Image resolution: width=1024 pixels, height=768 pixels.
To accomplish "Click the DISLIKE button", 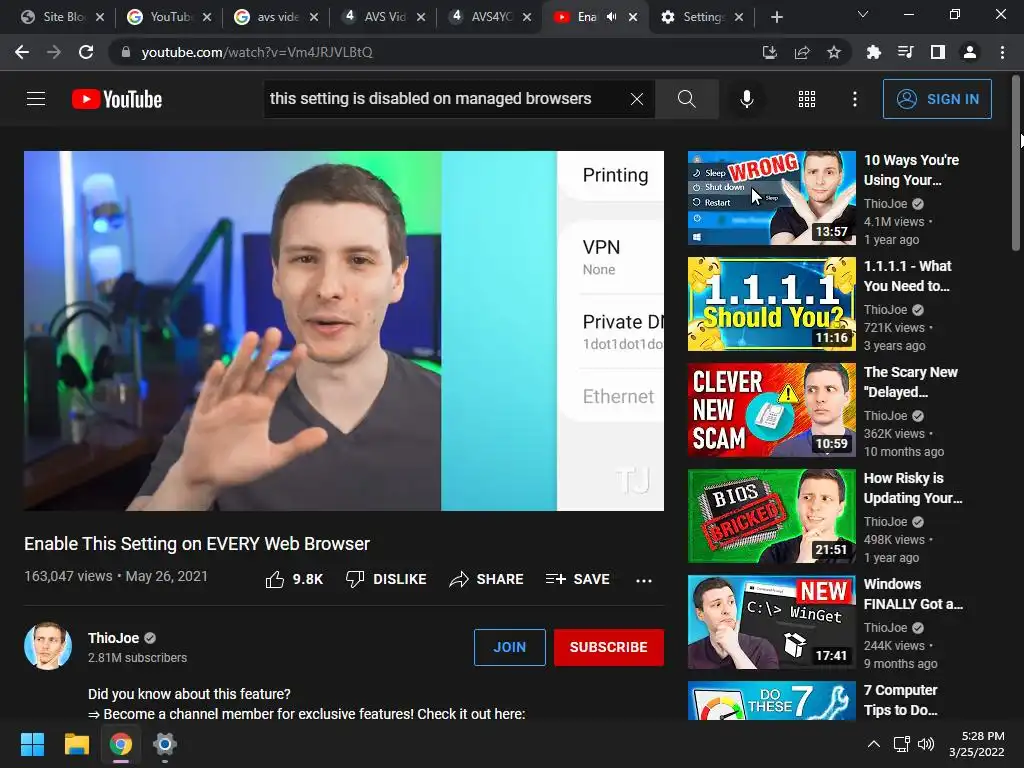I will coord(386,579).
